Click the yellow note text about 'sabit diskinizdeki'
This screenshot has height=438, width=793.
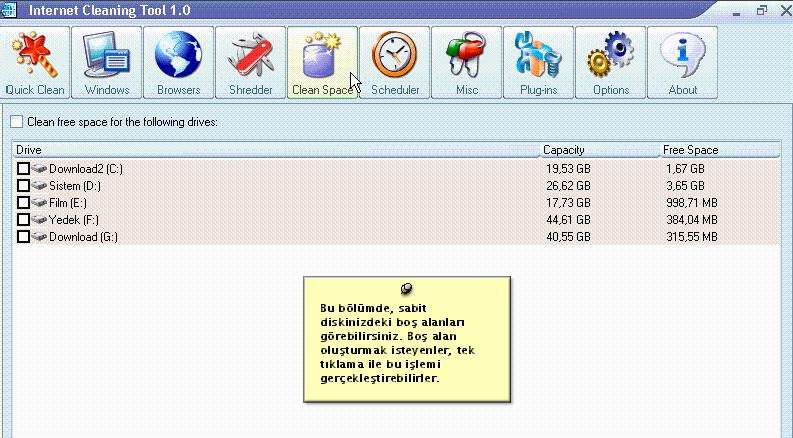tap(398, 343)
